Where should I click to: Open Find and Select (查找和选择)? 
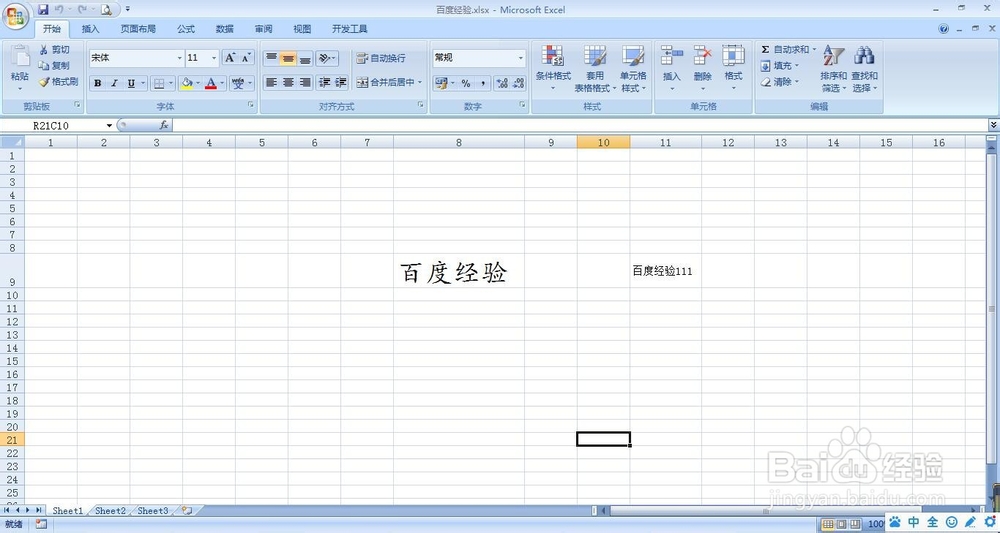(865, 68)
